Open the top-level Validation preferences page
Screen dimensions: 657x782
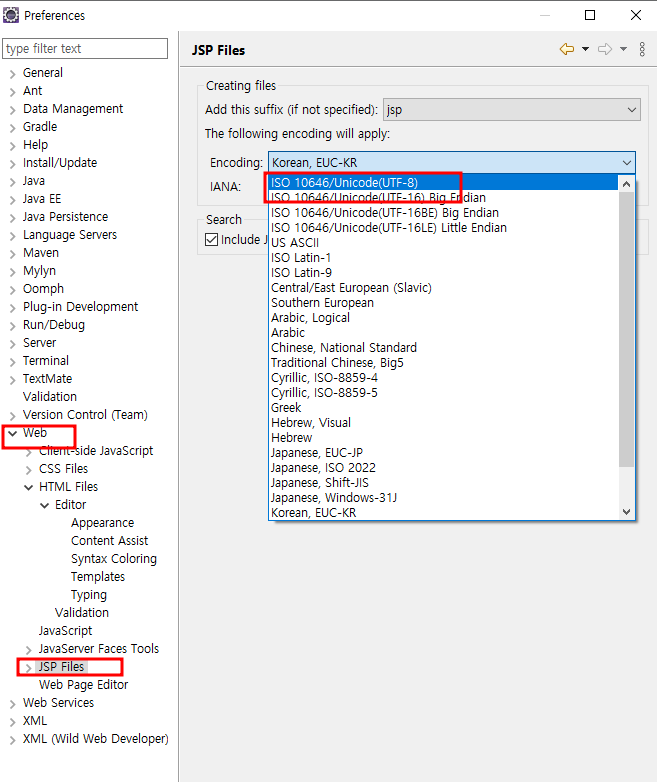point(50,396)
